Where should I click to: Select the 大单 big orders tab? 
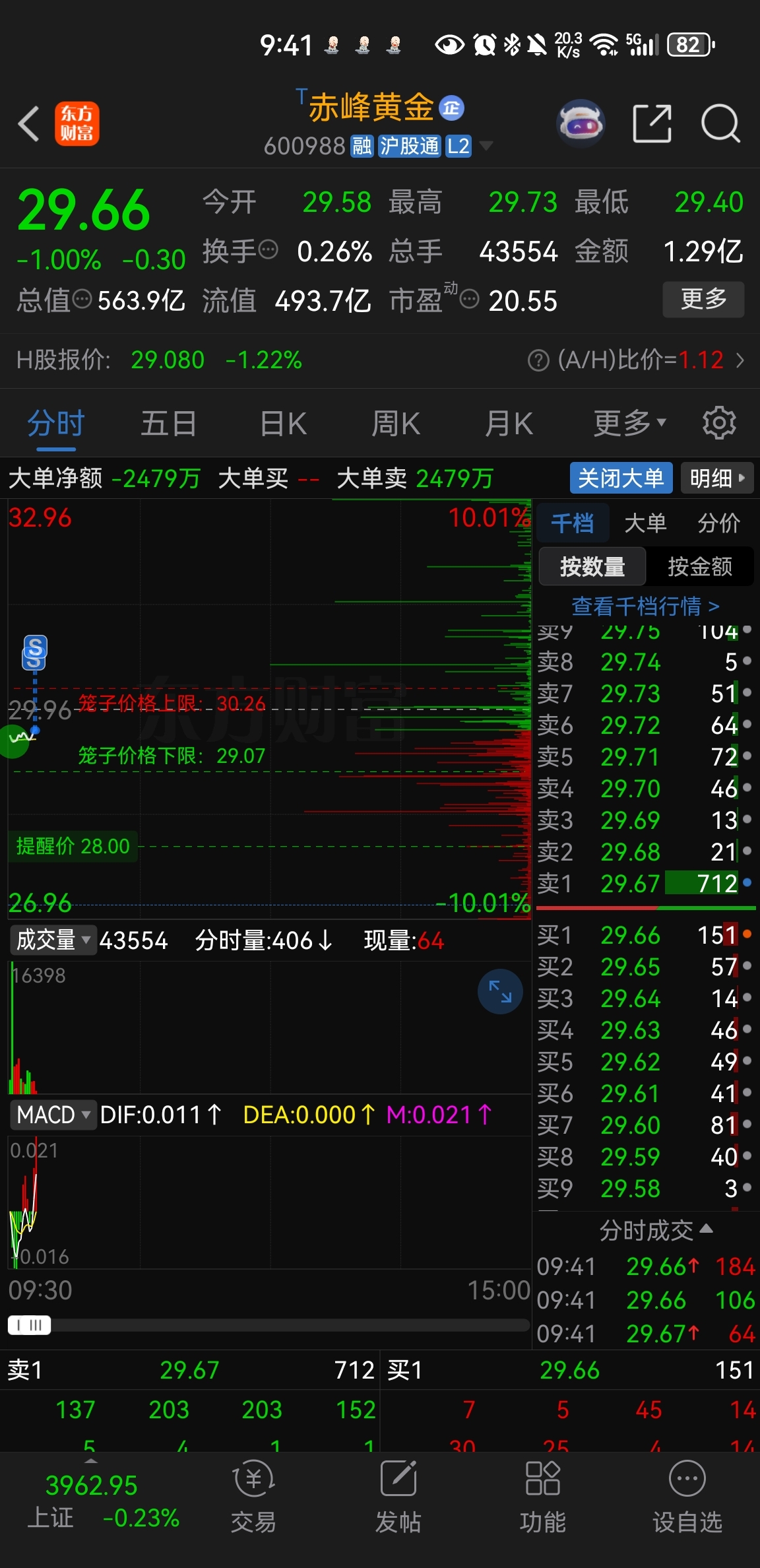(x=645, y=523)
